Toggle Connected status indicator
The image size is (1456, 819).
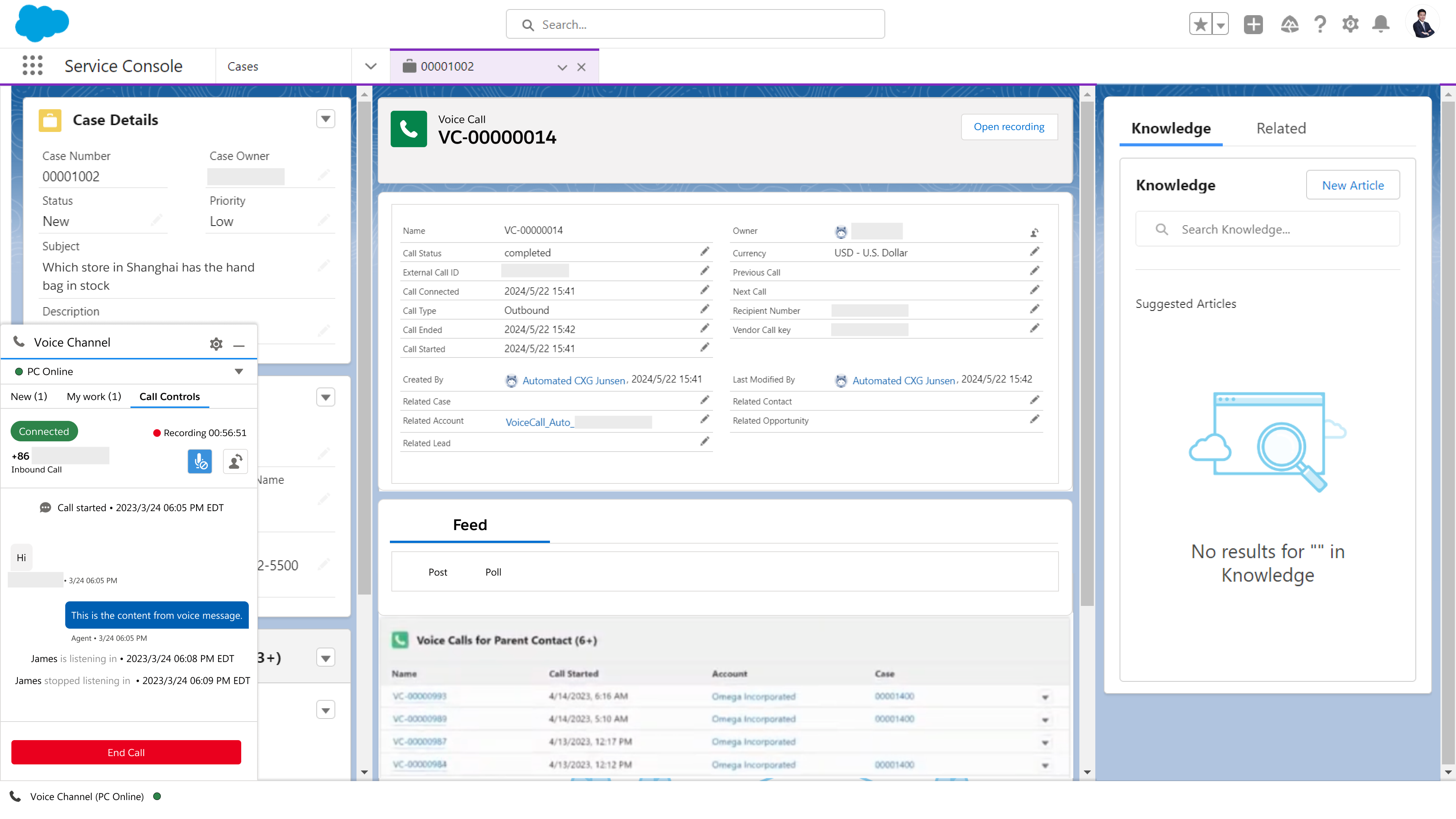click(x=43, y=431)
